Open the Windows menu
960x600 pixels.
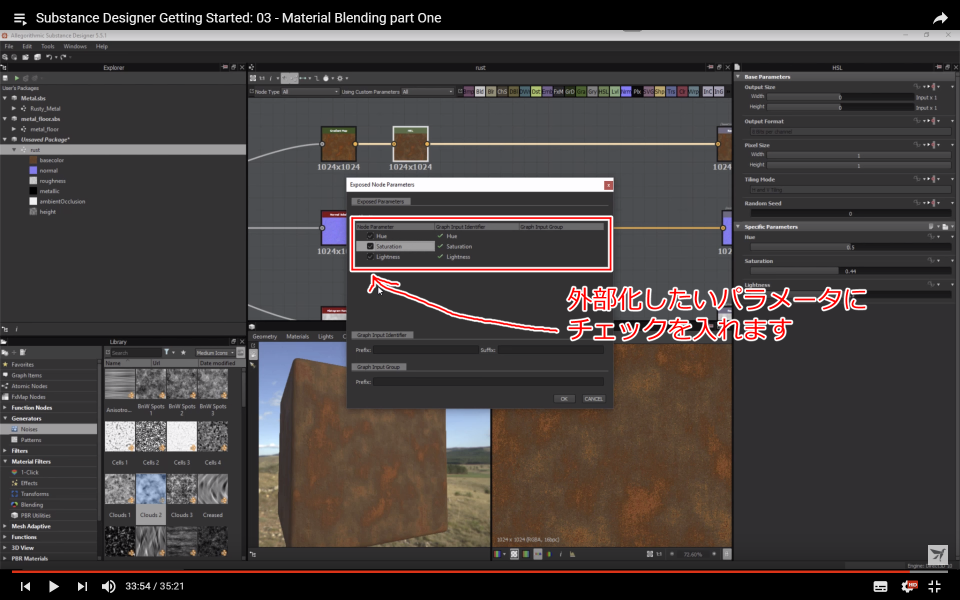[75, 47]
